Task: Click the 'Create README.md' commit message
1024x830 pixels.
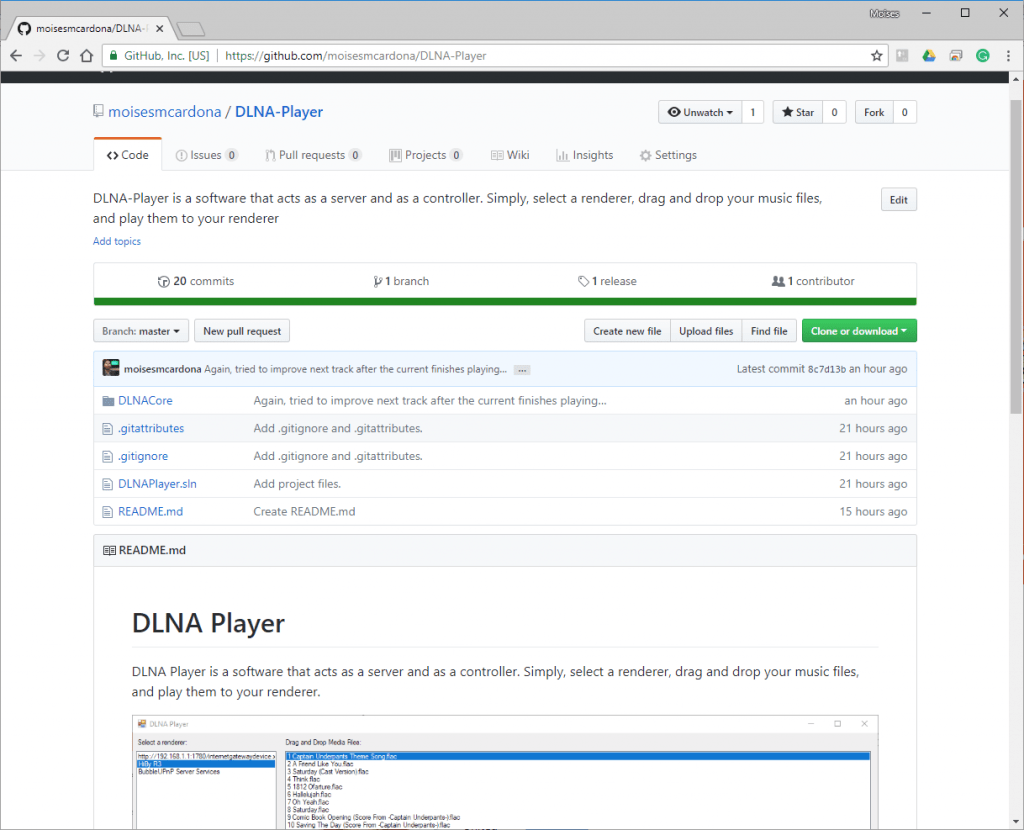Action: pyautogui.click(x=304, y=512)
